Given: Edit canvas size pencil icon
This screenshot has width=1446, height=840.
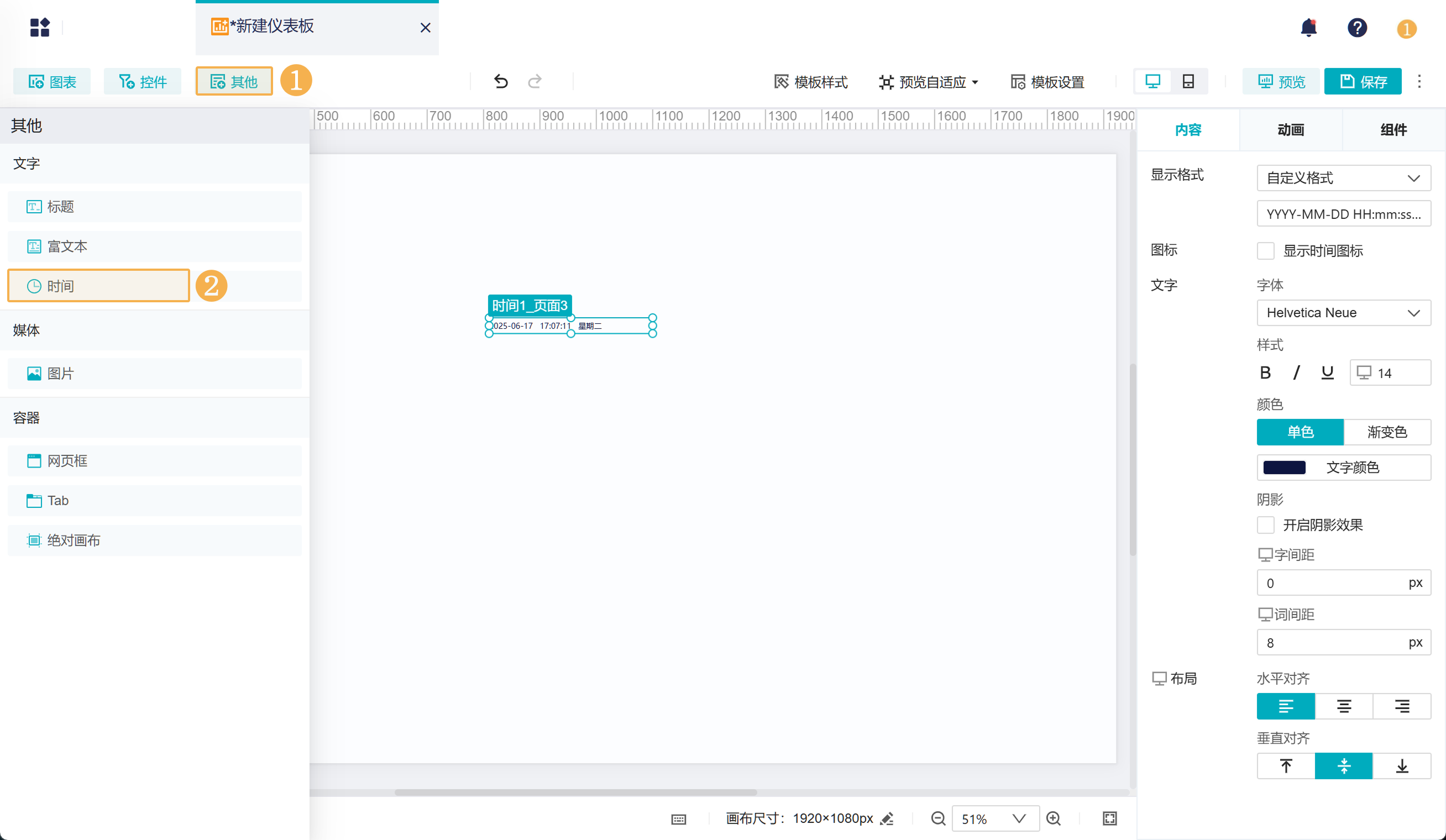Looking at the screenshot, I should point(887,818).
